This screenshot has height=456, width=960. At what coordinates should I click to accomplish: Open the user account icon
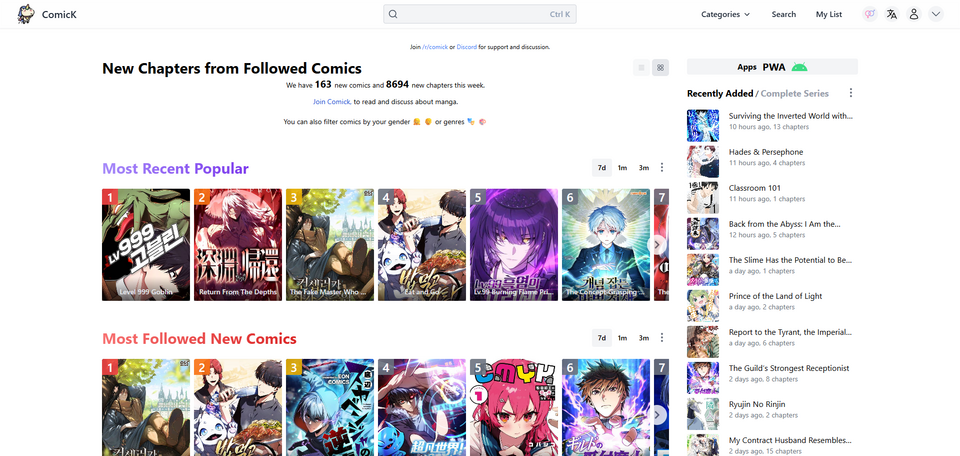(913, 14)
